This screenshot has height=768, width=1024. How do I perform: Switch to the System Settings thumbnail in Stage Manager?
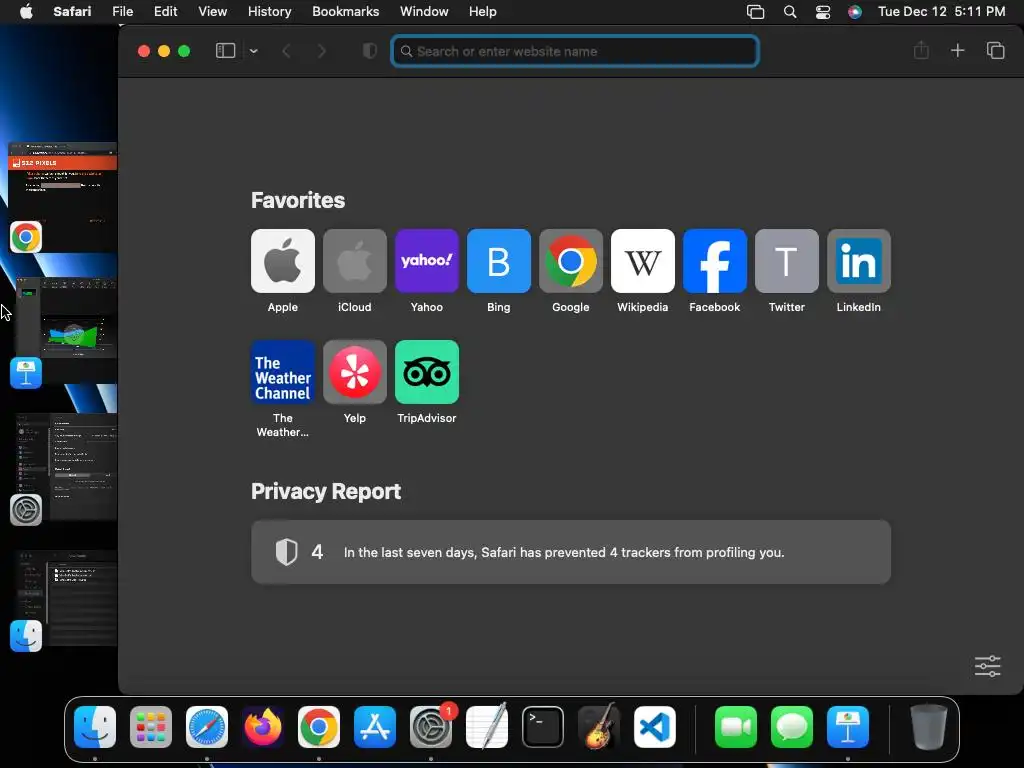[x=65, y=466]
